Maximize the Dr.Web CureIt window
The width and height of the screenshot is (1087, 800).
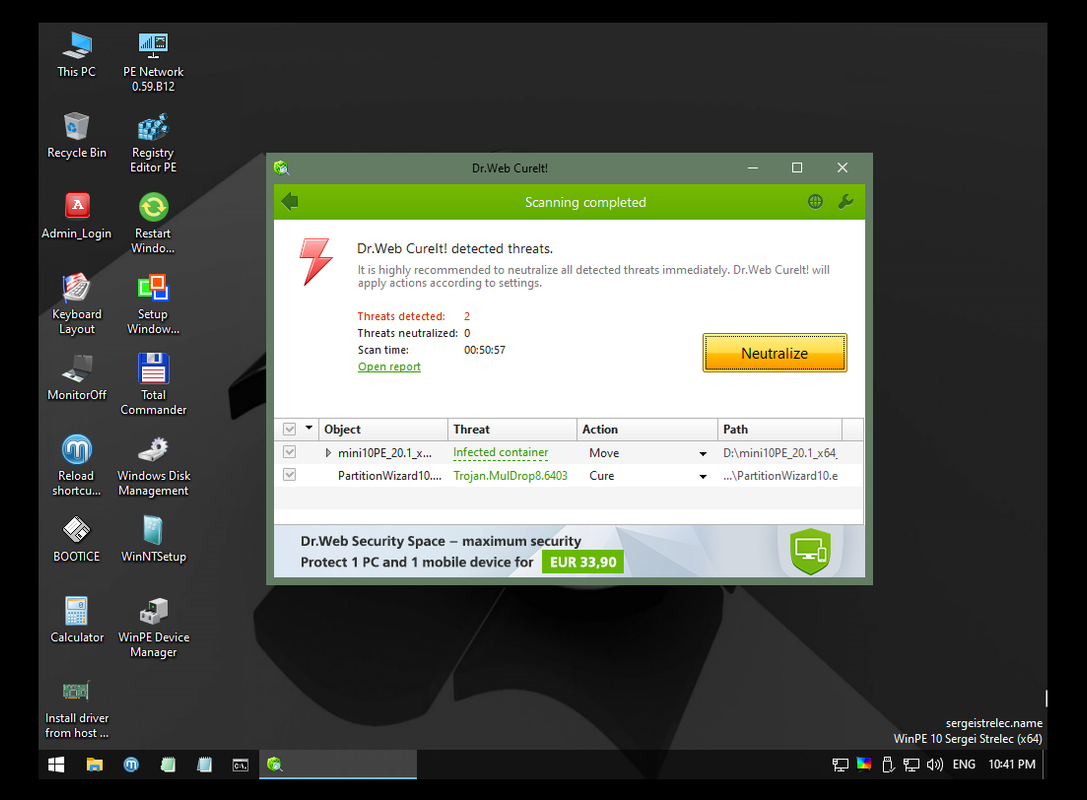point(797,168)
